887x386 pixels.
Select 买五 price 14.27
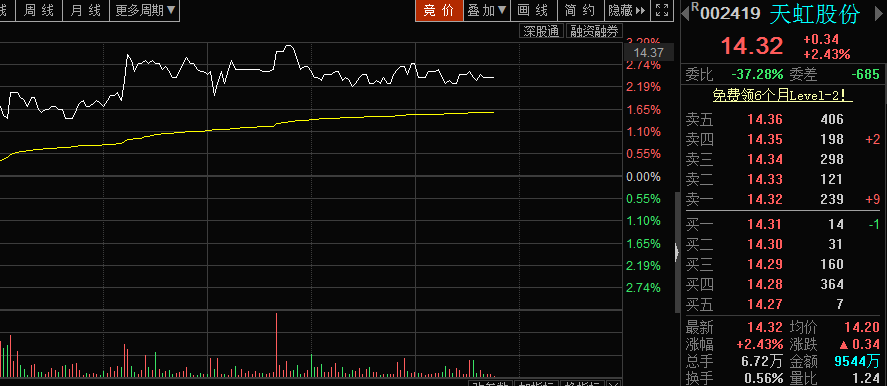(x=765, y=304)
